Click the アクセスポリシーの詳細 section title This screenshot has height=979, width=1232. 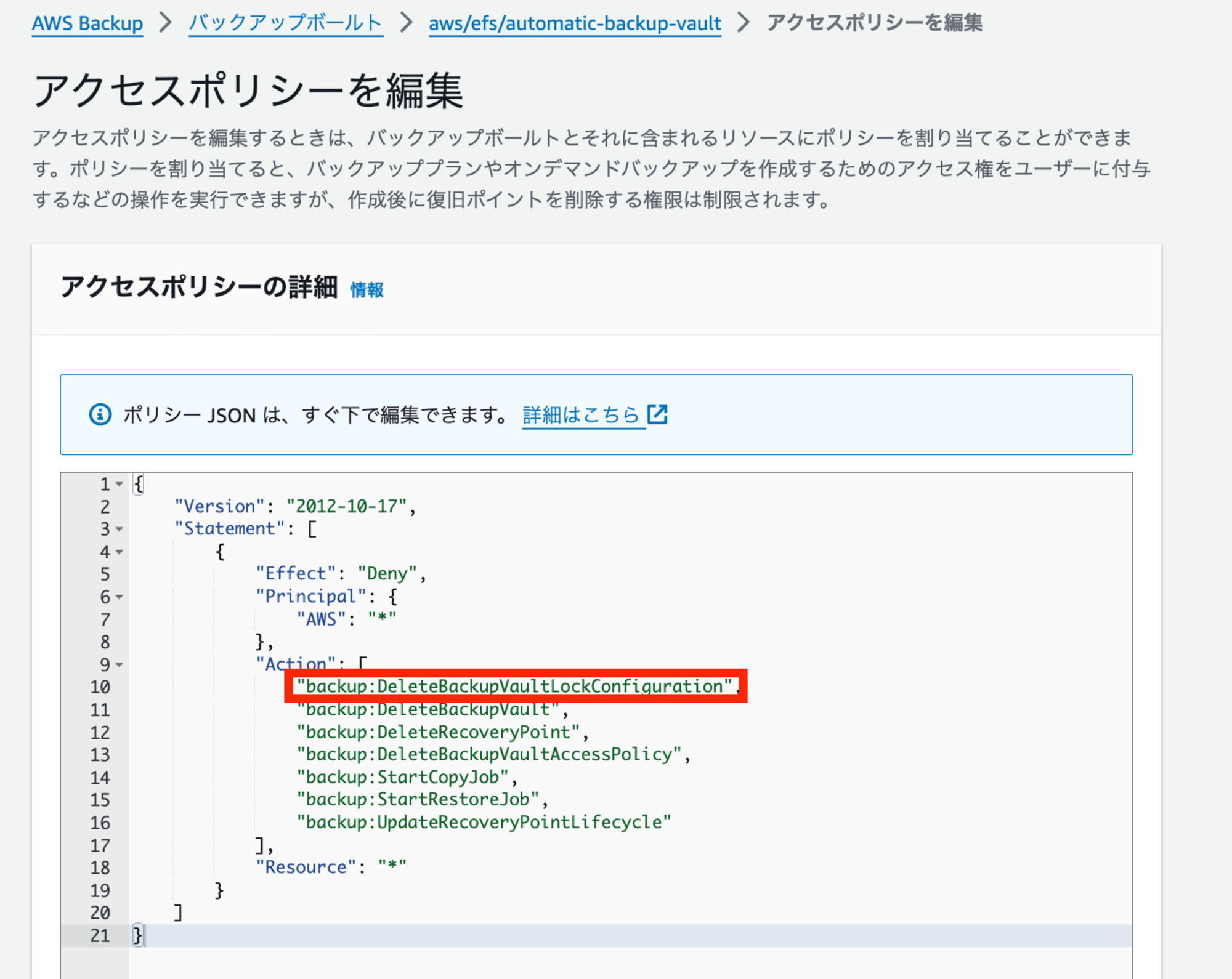[199, 287]
